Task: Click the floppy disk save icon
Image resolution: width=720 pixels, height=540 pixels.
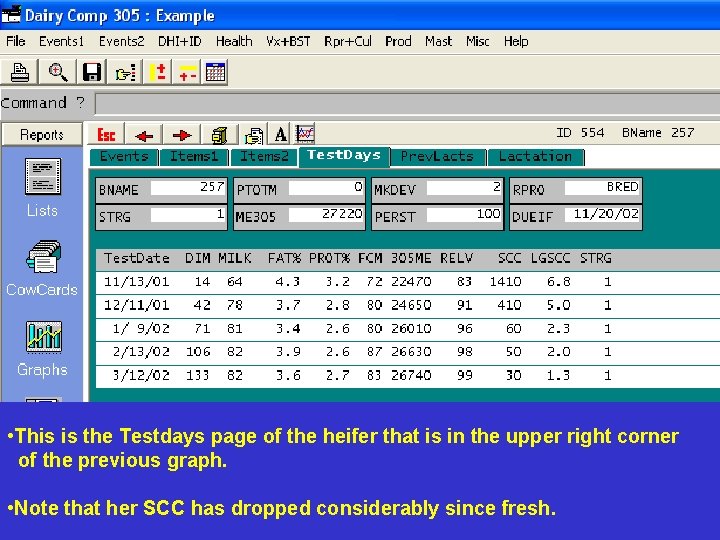Action: click(92, 72)
